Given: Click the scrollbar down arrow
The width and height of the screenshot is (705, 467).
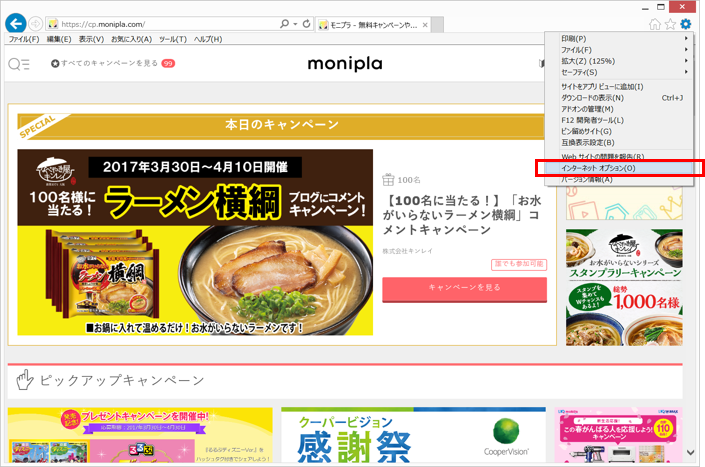Looking at the screenshot, I should click(691, 453).
